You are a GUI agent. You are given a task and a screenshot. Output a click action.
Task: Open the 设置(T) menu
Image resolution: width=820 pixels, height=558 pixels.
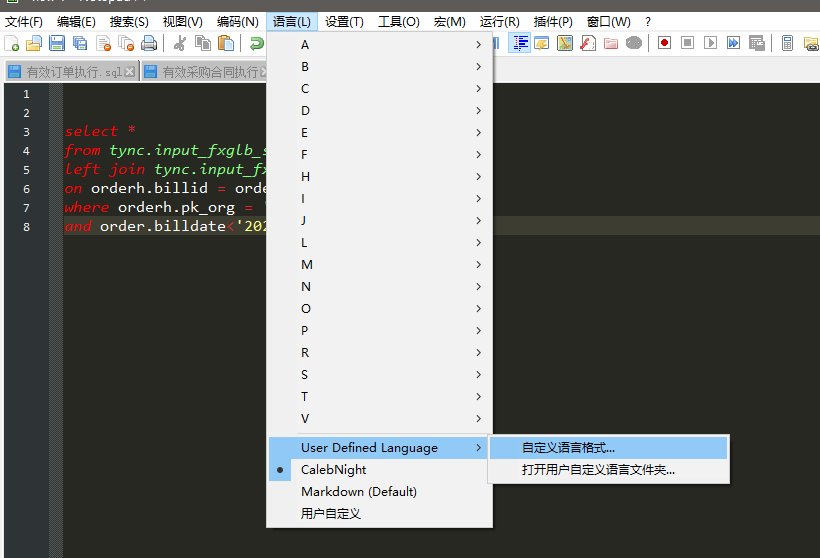[344, 22]
